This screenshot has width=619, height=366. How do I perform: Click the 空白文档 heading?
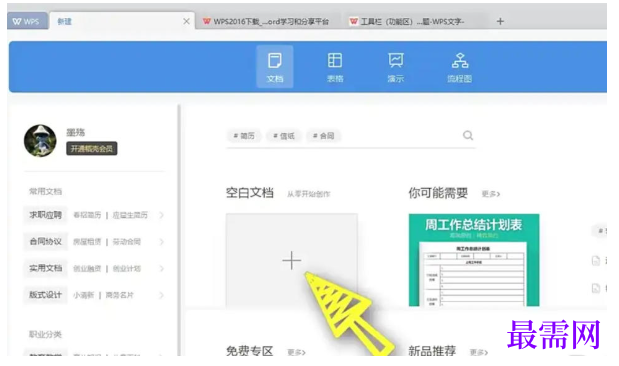click(x=249, y=193)
